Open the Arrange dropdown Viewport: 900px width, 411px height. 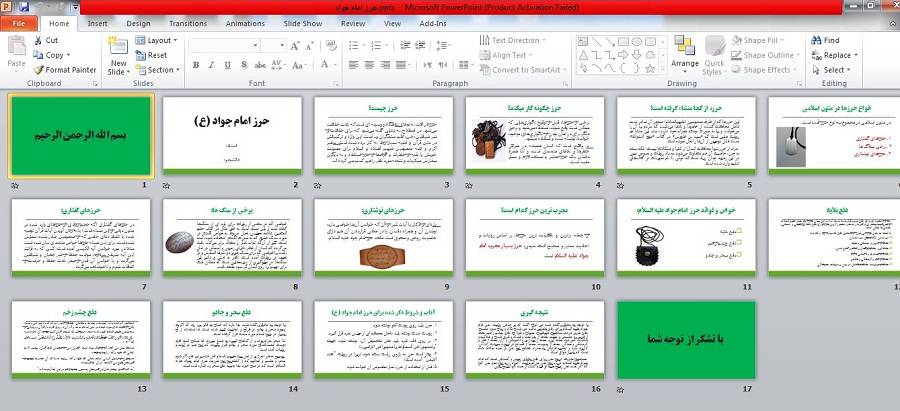click(x=685, y=55)
